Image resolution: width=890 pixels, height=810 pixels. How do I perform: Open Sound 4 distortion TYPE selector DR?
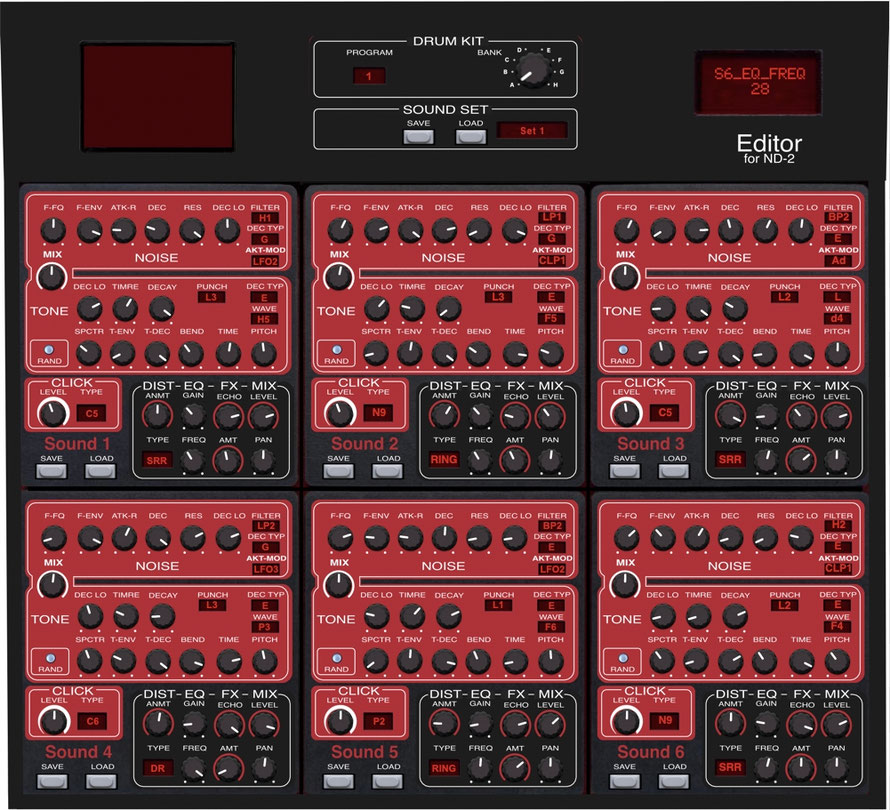[x=158, y=768]
